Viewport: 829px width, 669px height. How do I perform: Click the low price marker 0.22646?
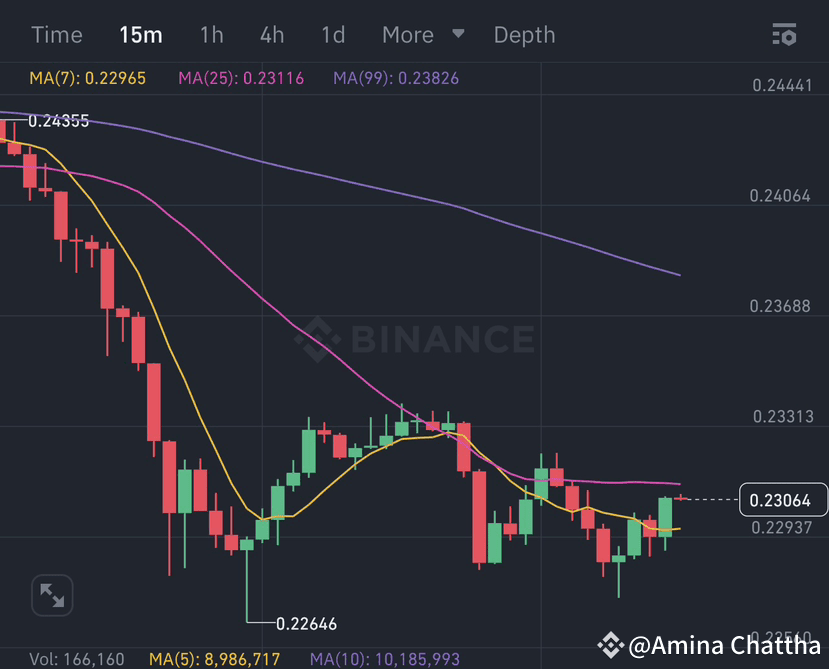(x=307, y=623)
